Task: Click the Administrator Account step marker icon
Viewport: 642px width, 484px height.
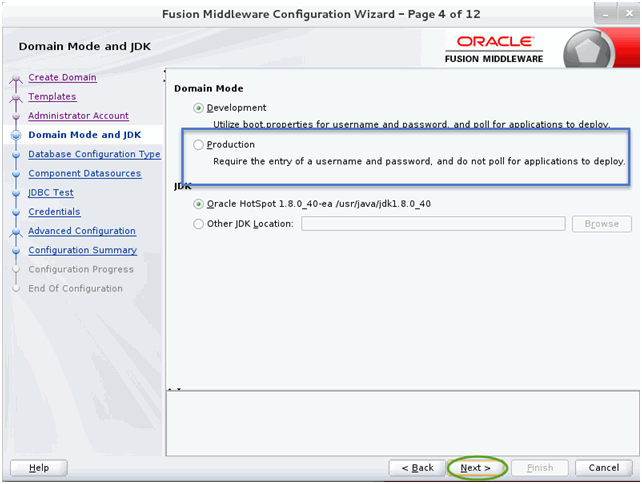Action: click(16, 116)
